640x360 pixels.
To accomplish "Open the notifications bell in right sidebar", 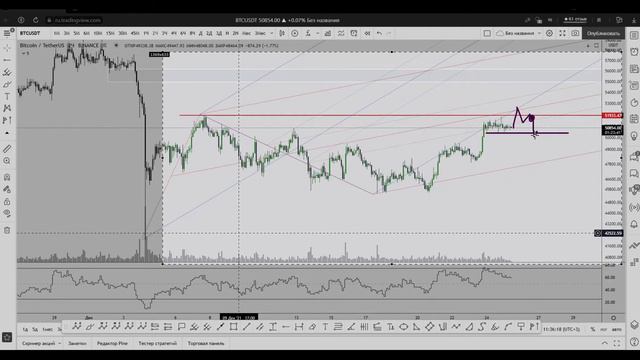I will [634, 224].
